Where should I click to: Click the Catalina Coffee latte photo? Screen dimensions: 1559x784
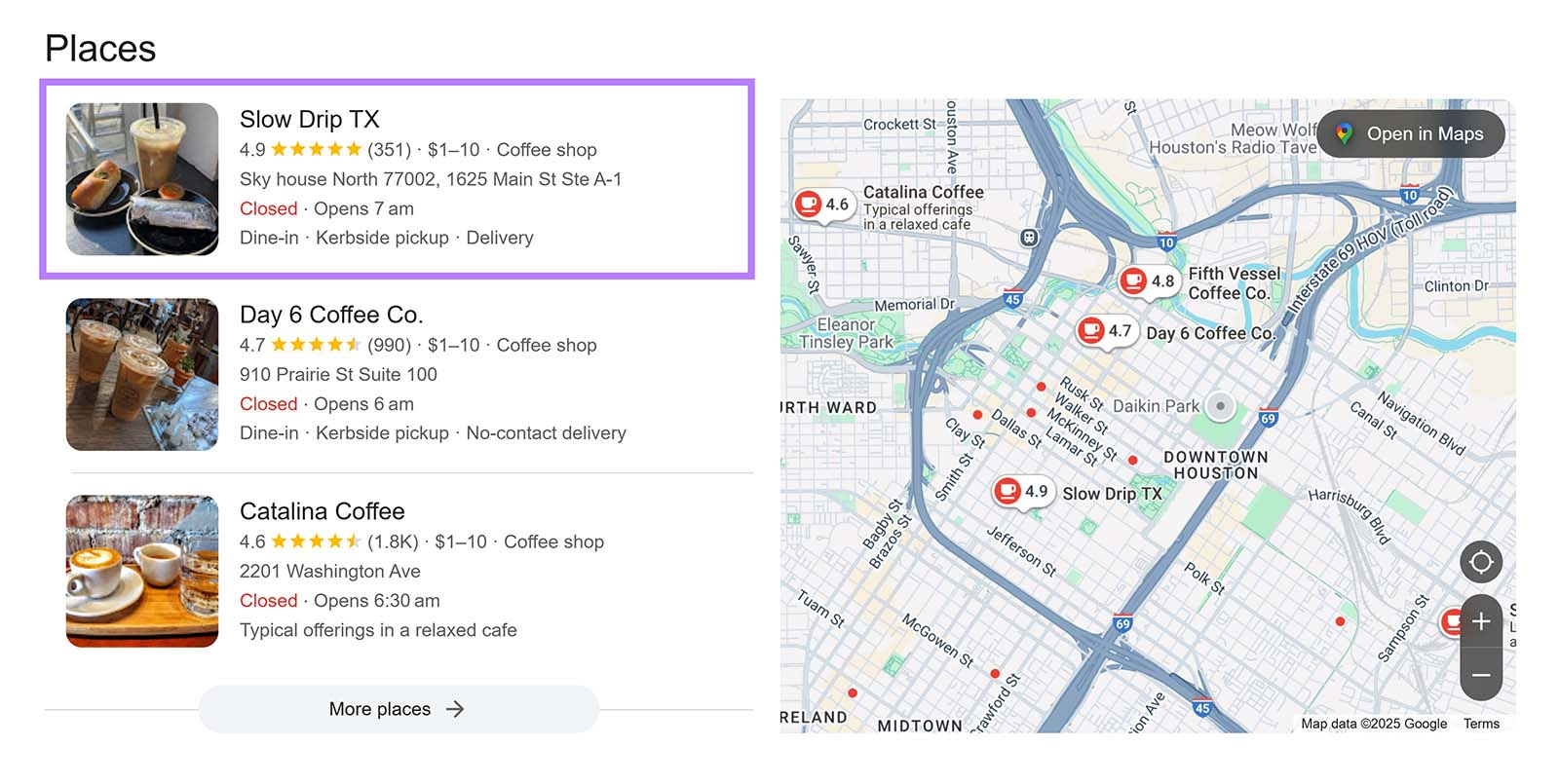[142, 572]
